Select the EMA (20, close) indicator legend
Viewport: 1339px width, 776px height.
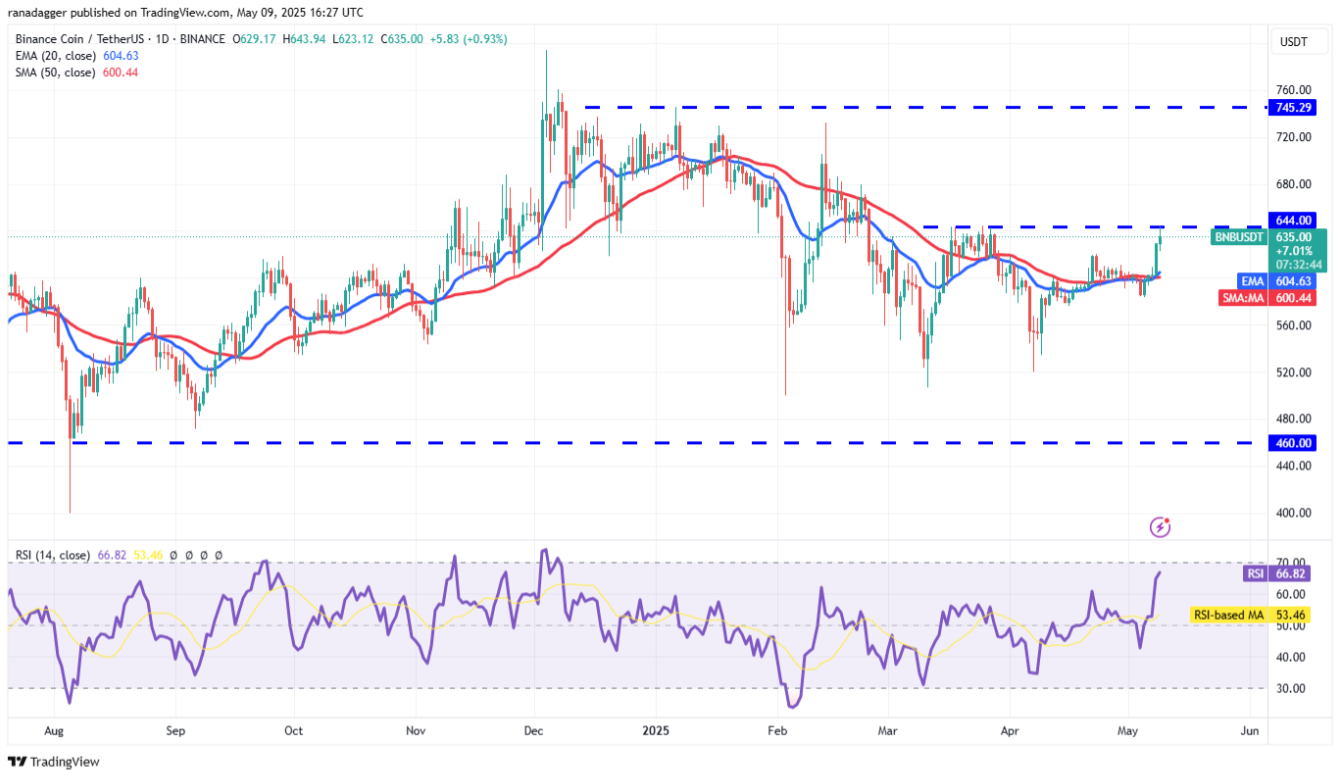tap(56, 56)
